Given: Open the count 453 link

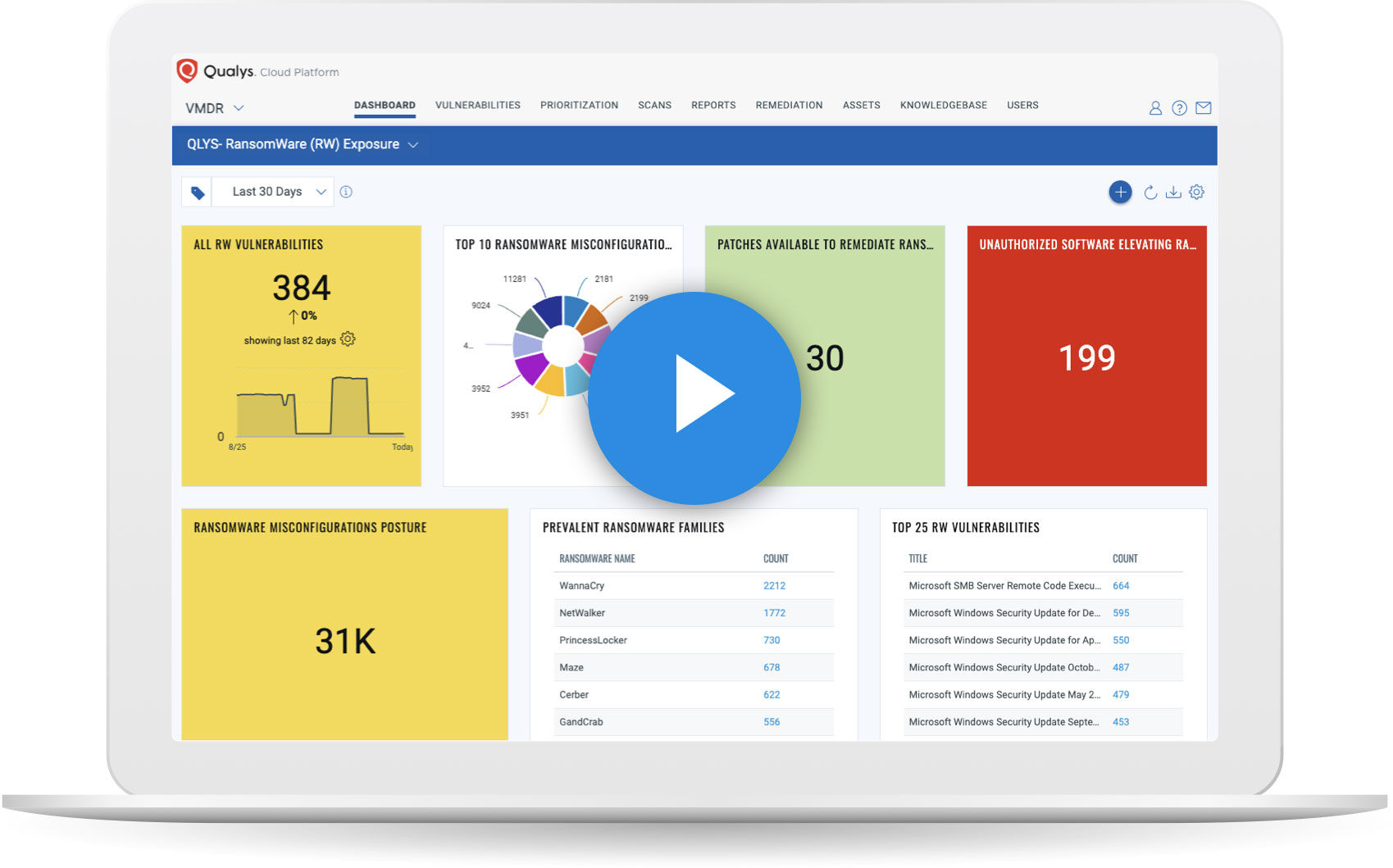Looking at the screenshot, I should [1121, 722].
